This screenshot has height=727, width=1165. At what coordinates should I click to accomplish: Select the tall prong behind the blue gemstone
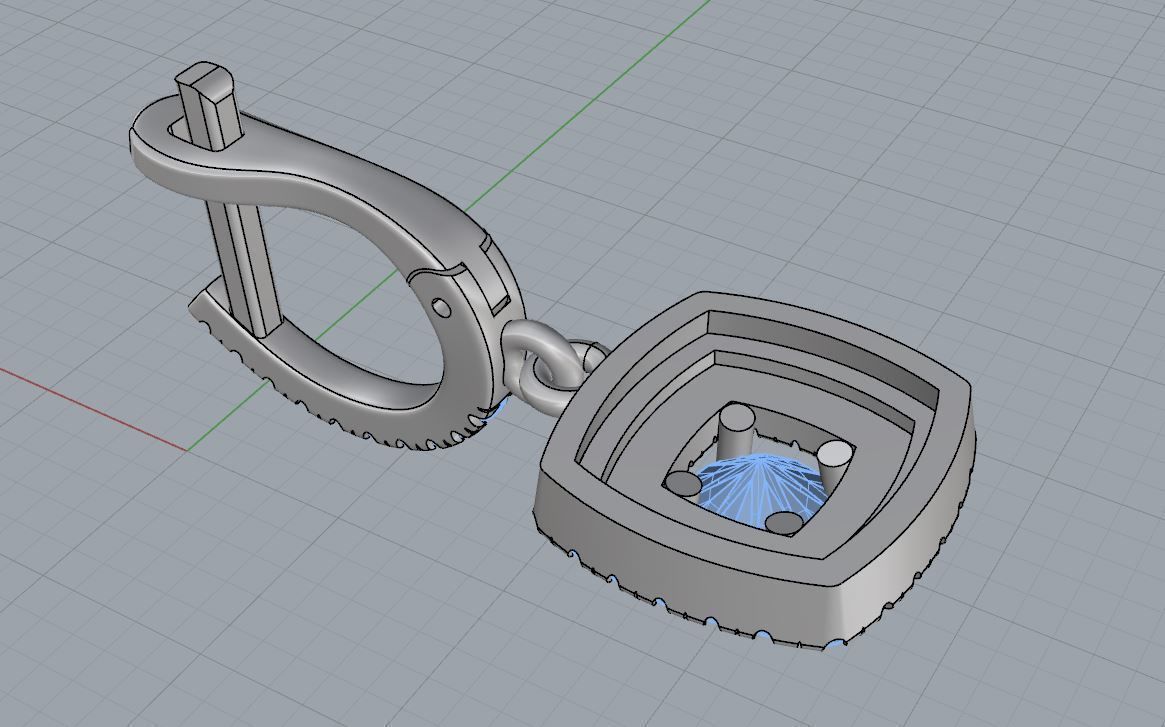[734, 431]
